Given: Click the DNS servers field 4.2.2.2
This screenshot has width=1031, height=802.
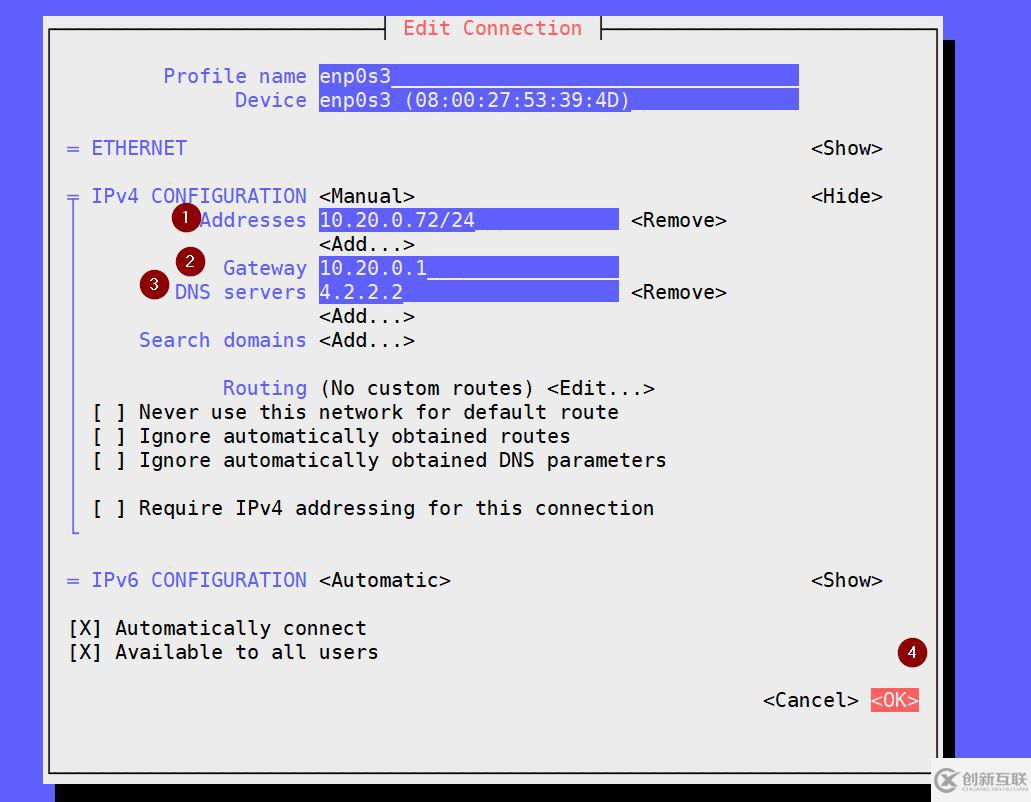Looking at the screenshot, I should pyautogui.click(x=468, y=292).
